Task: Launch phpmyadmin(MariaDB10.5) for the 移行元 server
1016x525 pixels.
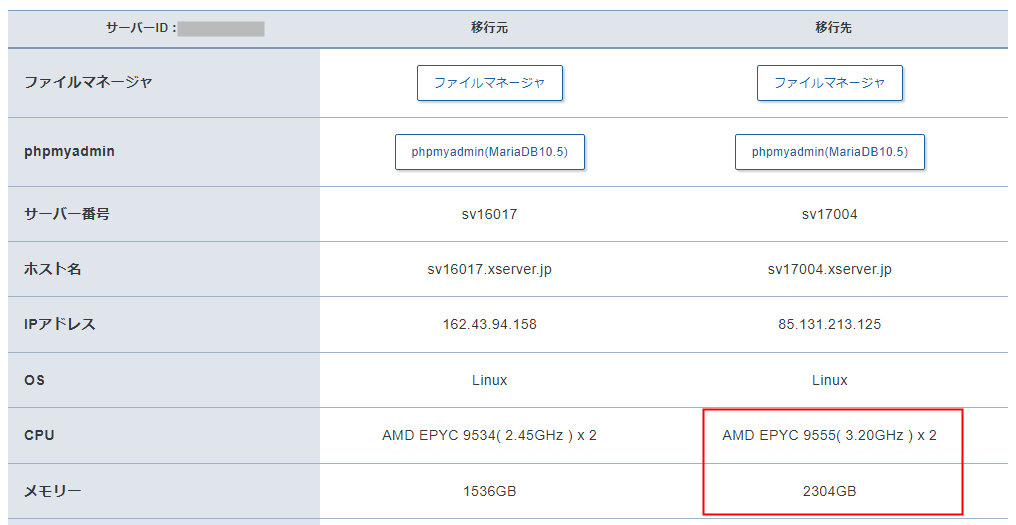Action: 489,152
